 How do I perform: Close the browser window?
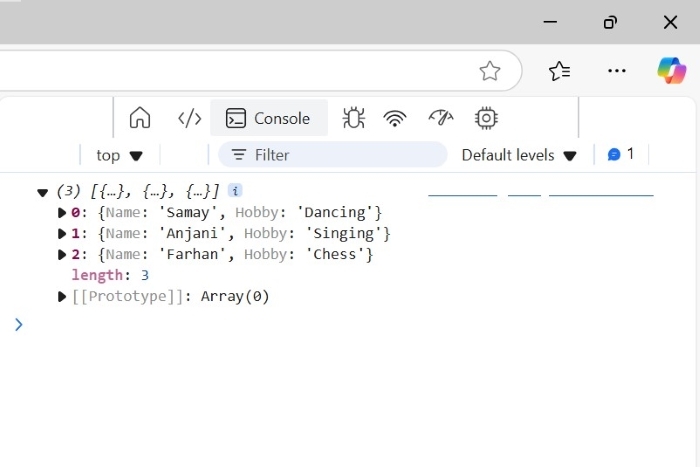click(x=670, y=22)
